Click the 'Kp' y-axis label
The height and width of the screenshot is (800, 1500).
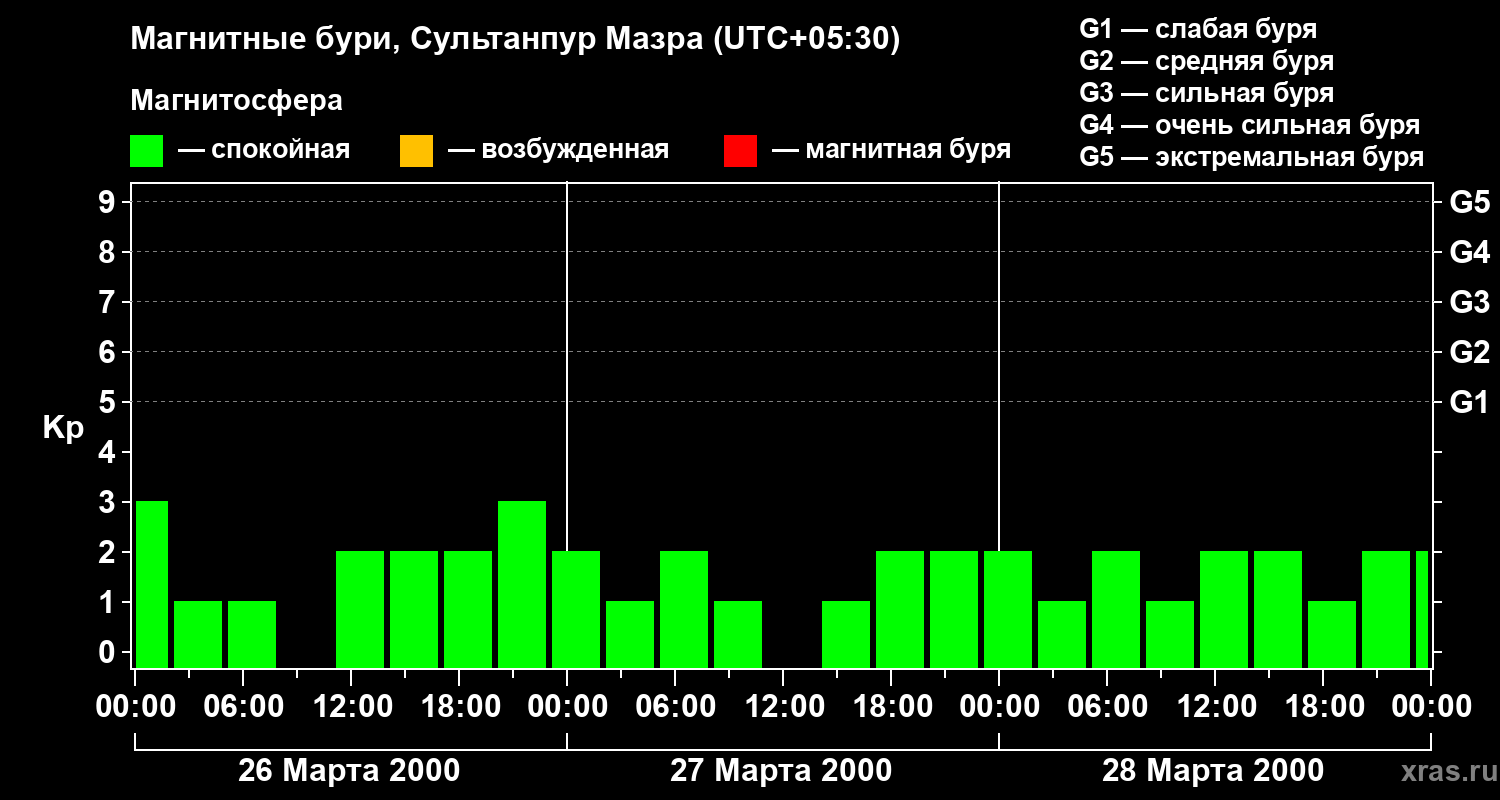tap(63, 427)
